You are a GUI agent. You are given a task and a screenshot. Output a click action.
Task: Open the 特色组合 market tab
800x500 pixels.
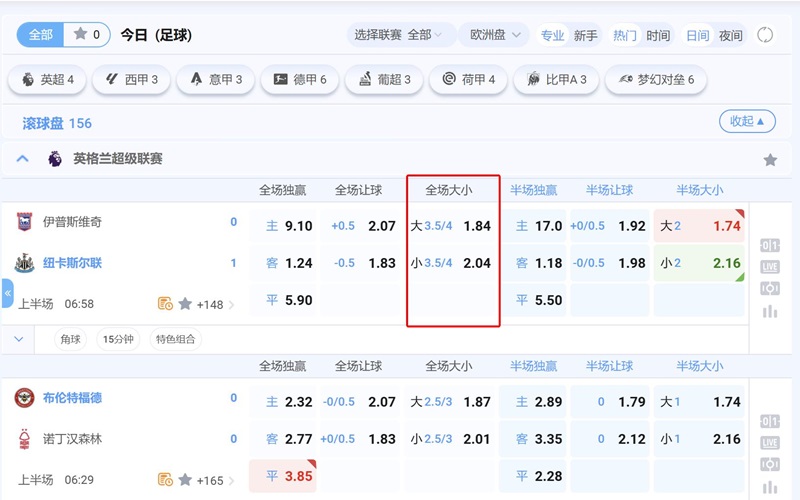[x=176, y=339]
